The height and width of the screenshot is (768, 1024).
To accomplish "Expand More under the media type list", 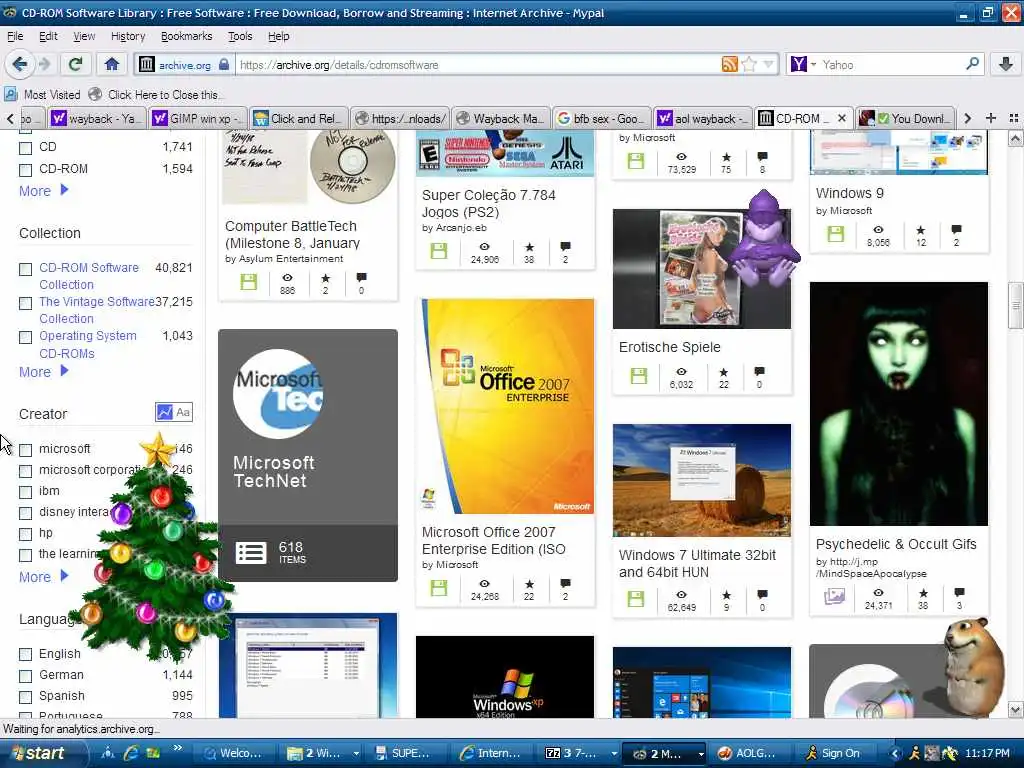I will 43,191.
